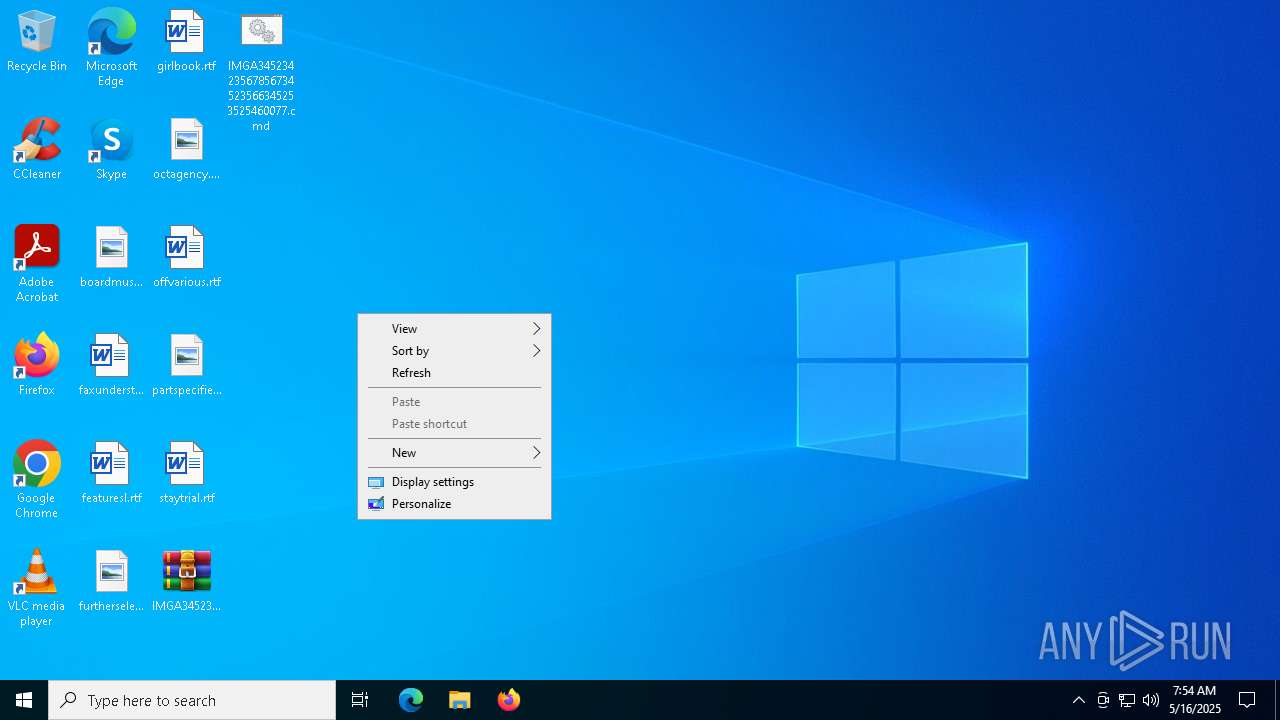Select the Recycle Bin desktop icon
The image size is (1280, 720).
pos(37,42)
